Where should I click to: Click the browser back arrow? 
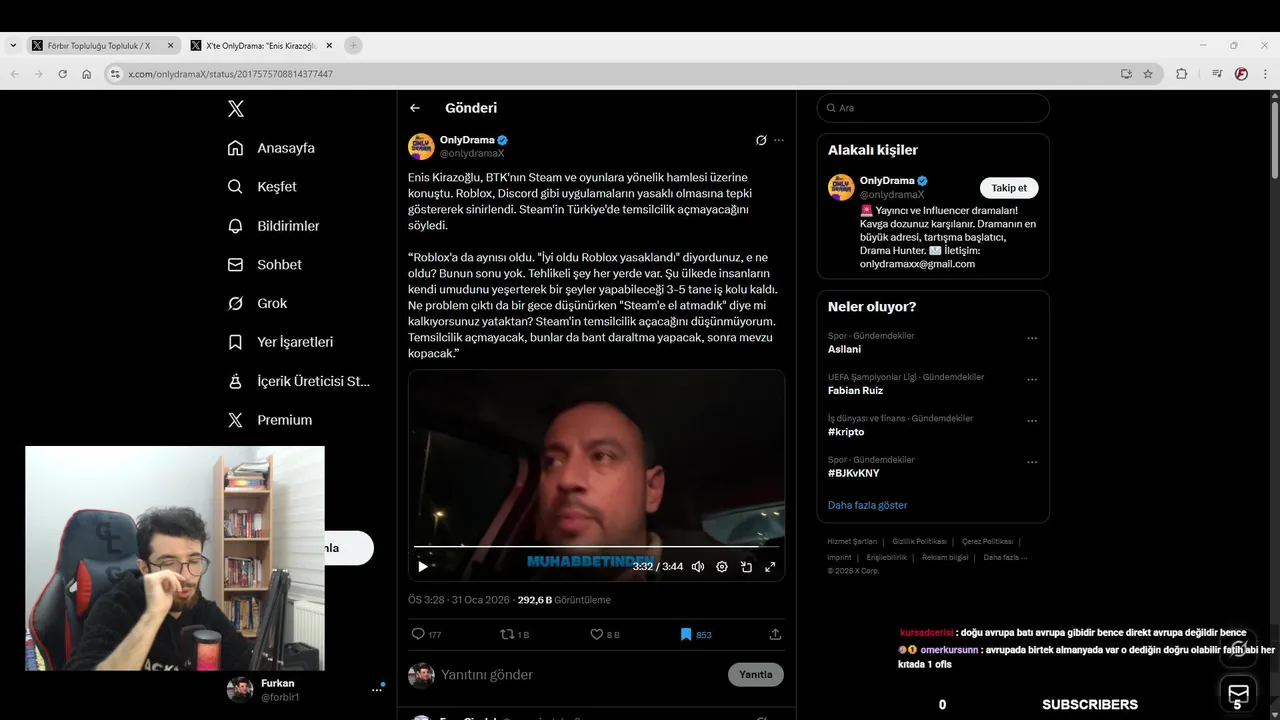click(x=14, y=74)
